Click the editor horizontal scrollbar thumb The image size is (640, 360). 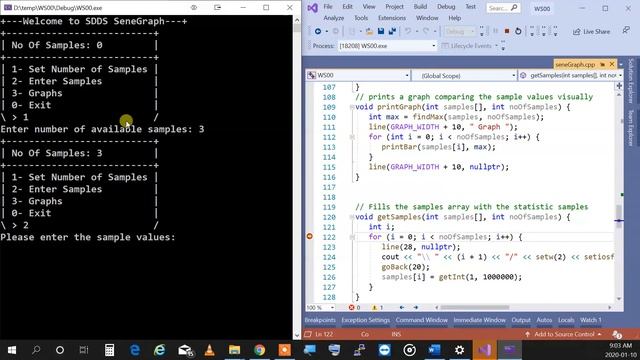point(474,307)
